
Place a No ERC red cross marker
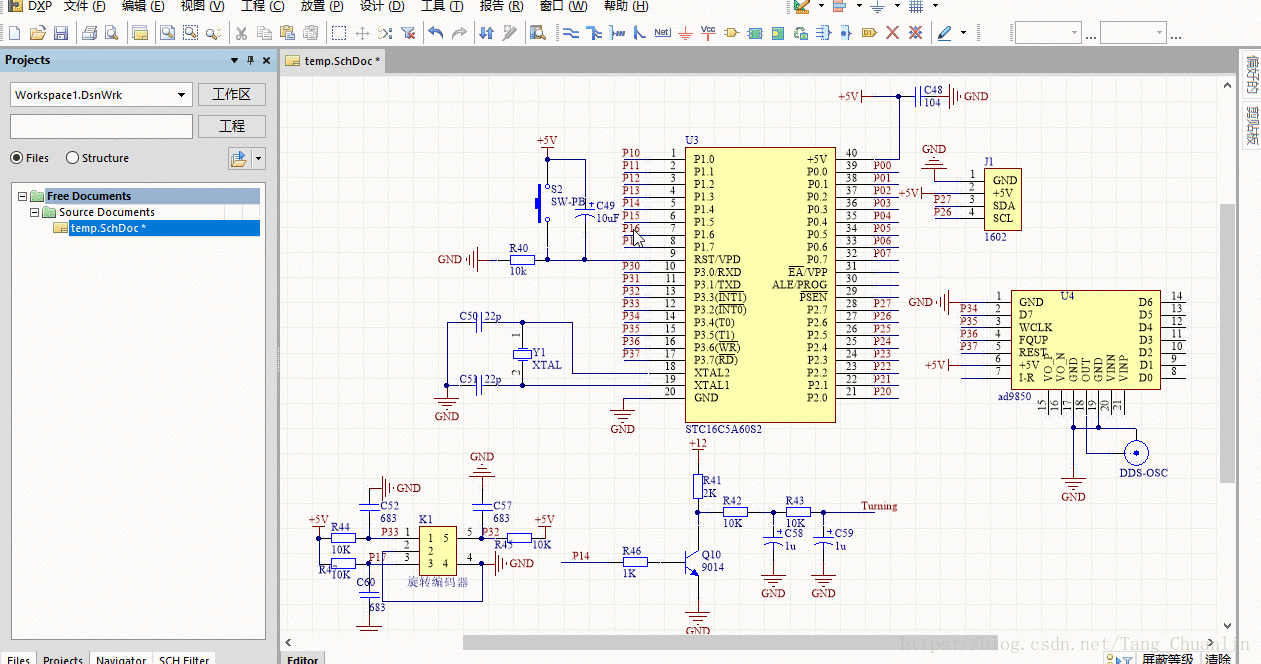tap(892, 33)
